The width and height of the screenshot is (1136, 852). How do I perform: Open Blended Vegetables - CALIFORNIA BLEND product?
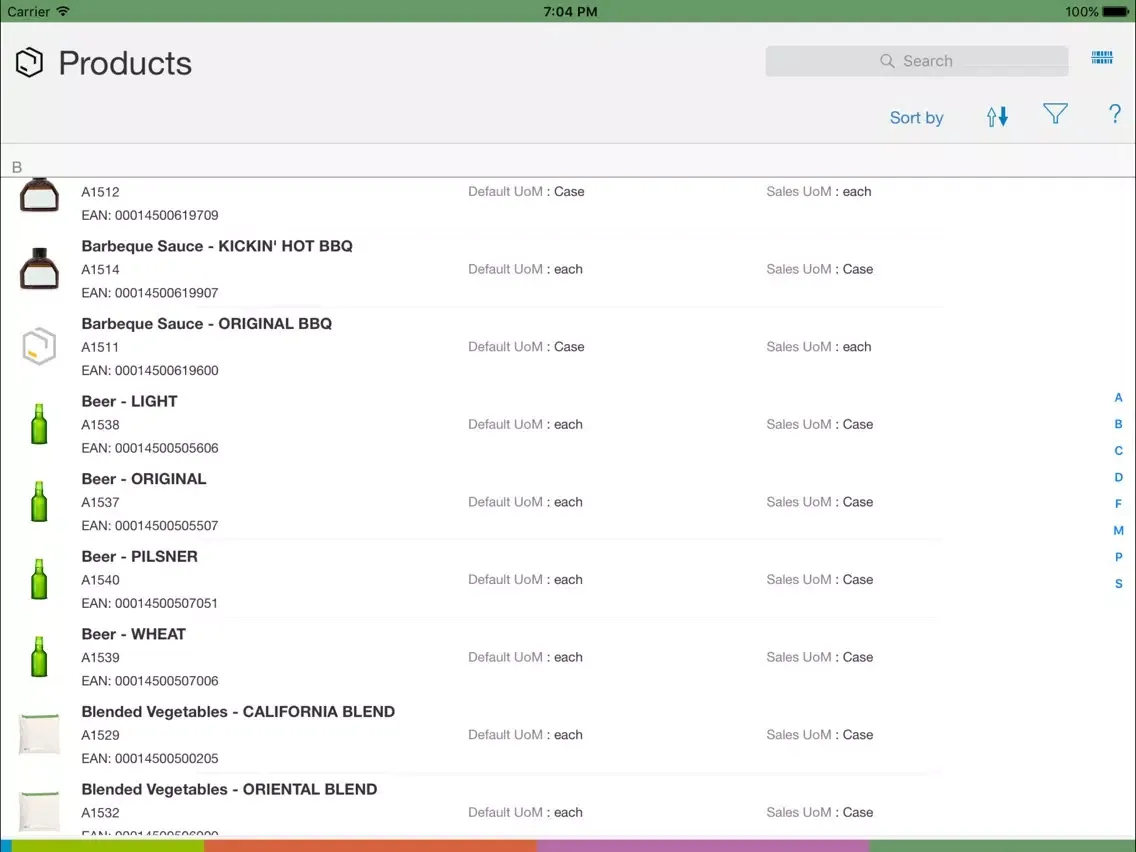pyautogui.click(x=238, y=712)
